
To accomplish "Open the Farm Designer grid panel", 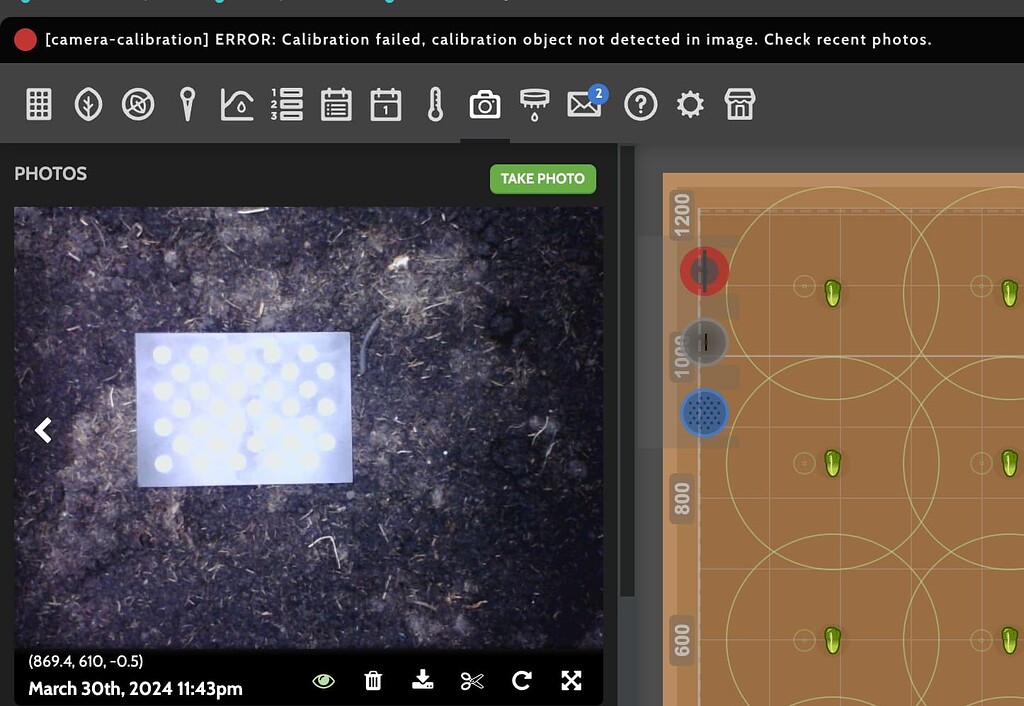I will click(38, 103).
